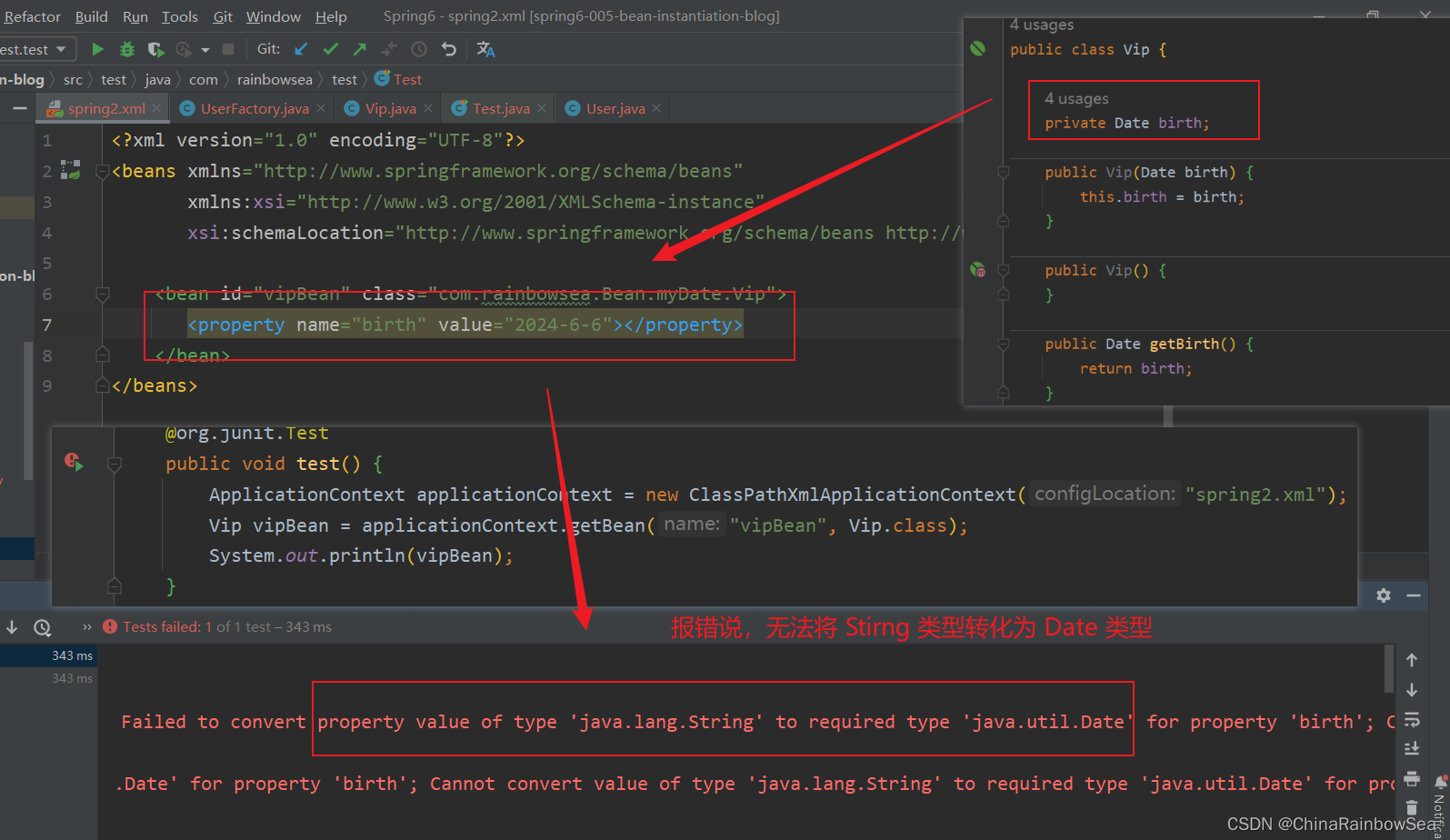The image size is (1450, 840).
Task: Open the Build menu
Action: (x=91, y=16)
